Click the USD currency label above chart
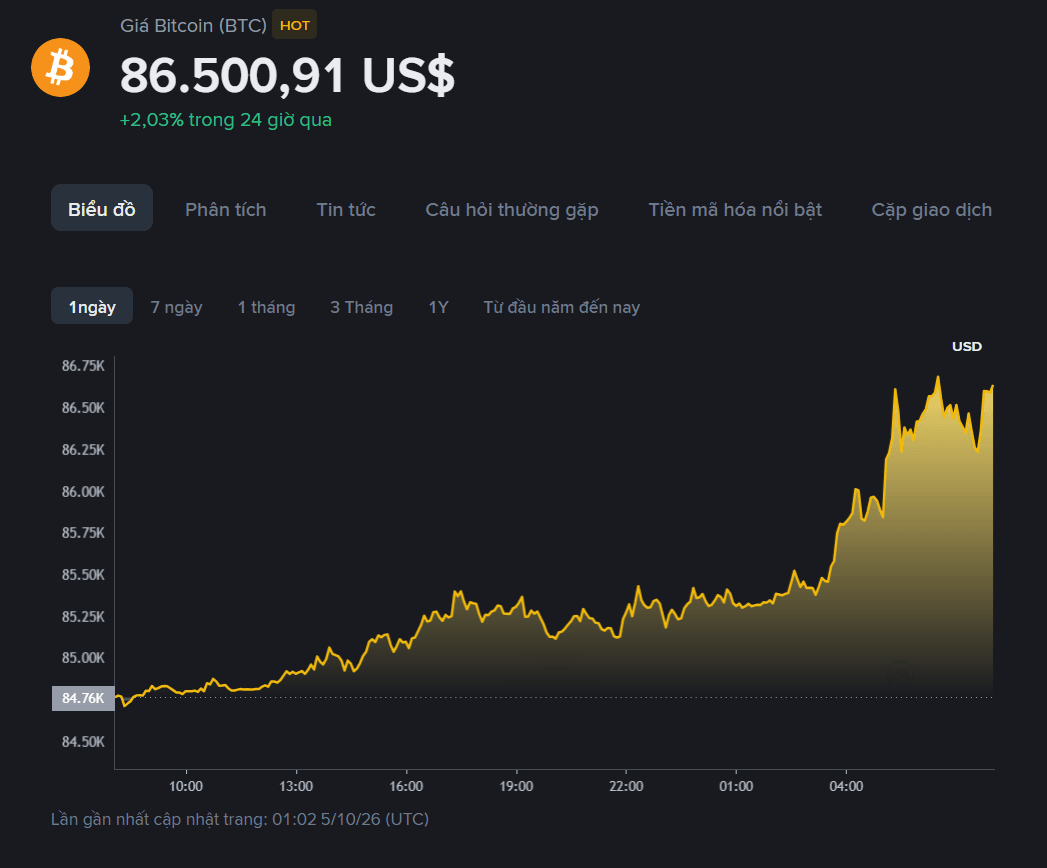1047x868 pixels. pos(967,346)
